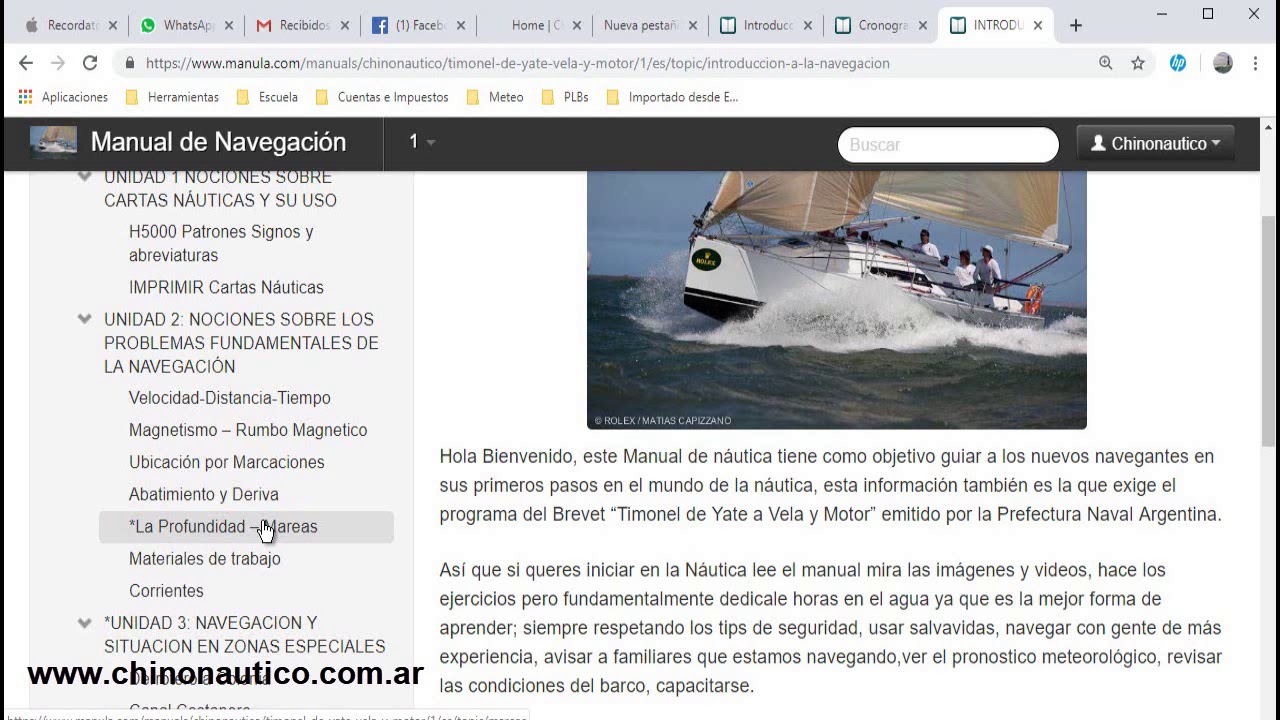
Task: Click the site padlock icon
Action: (130, 63)
